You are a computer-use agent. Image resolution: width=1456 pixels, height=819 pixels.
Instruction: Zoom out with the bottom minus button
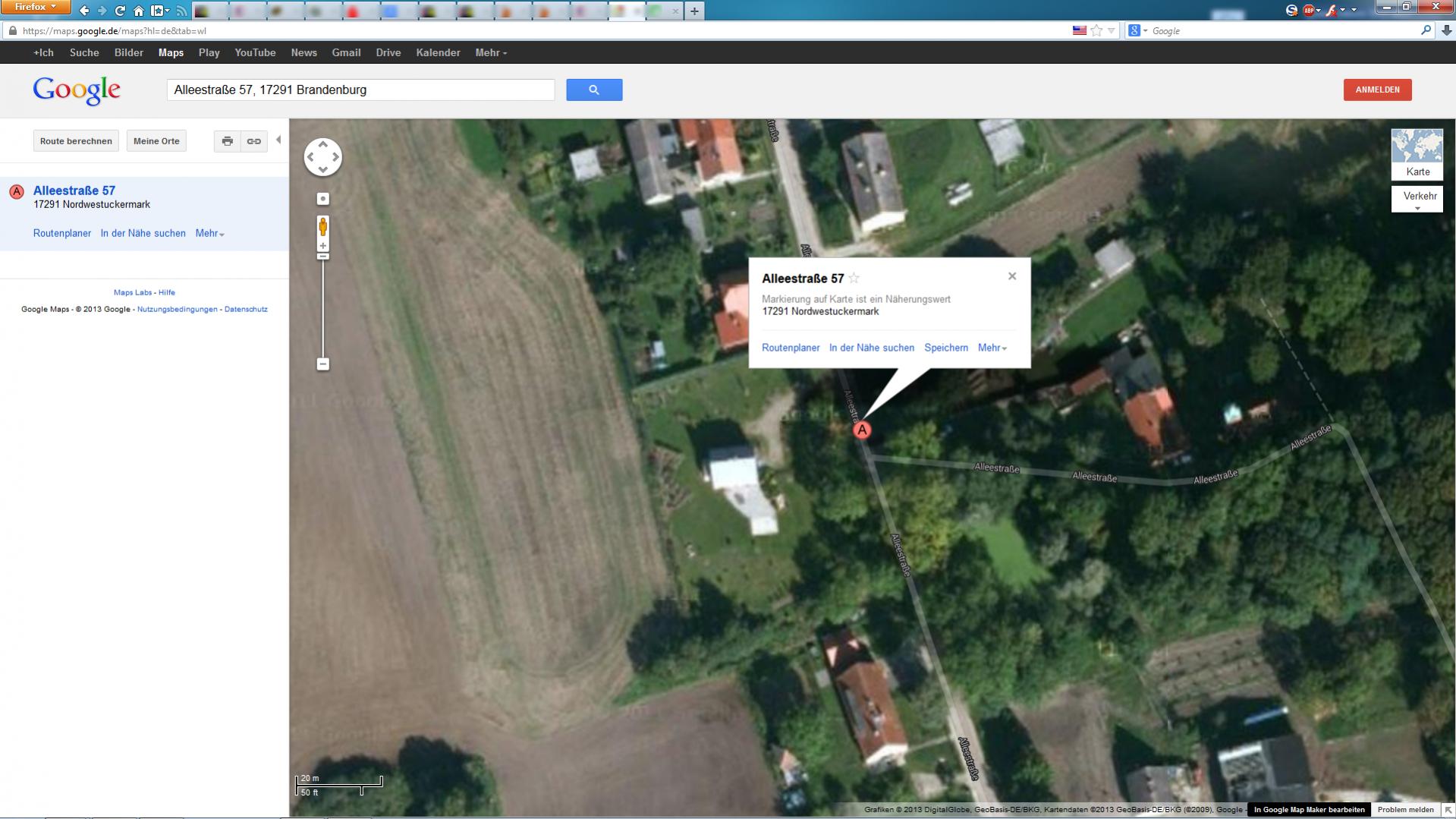(323, 364)
